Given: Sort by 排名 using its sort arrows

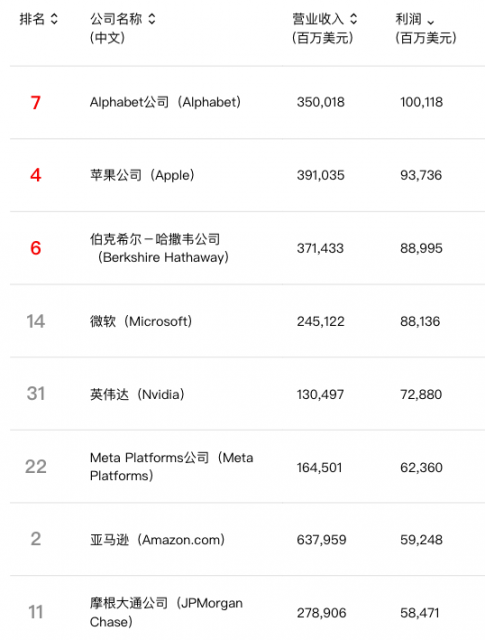Looking at the screenshot, I should pos(54,19).
